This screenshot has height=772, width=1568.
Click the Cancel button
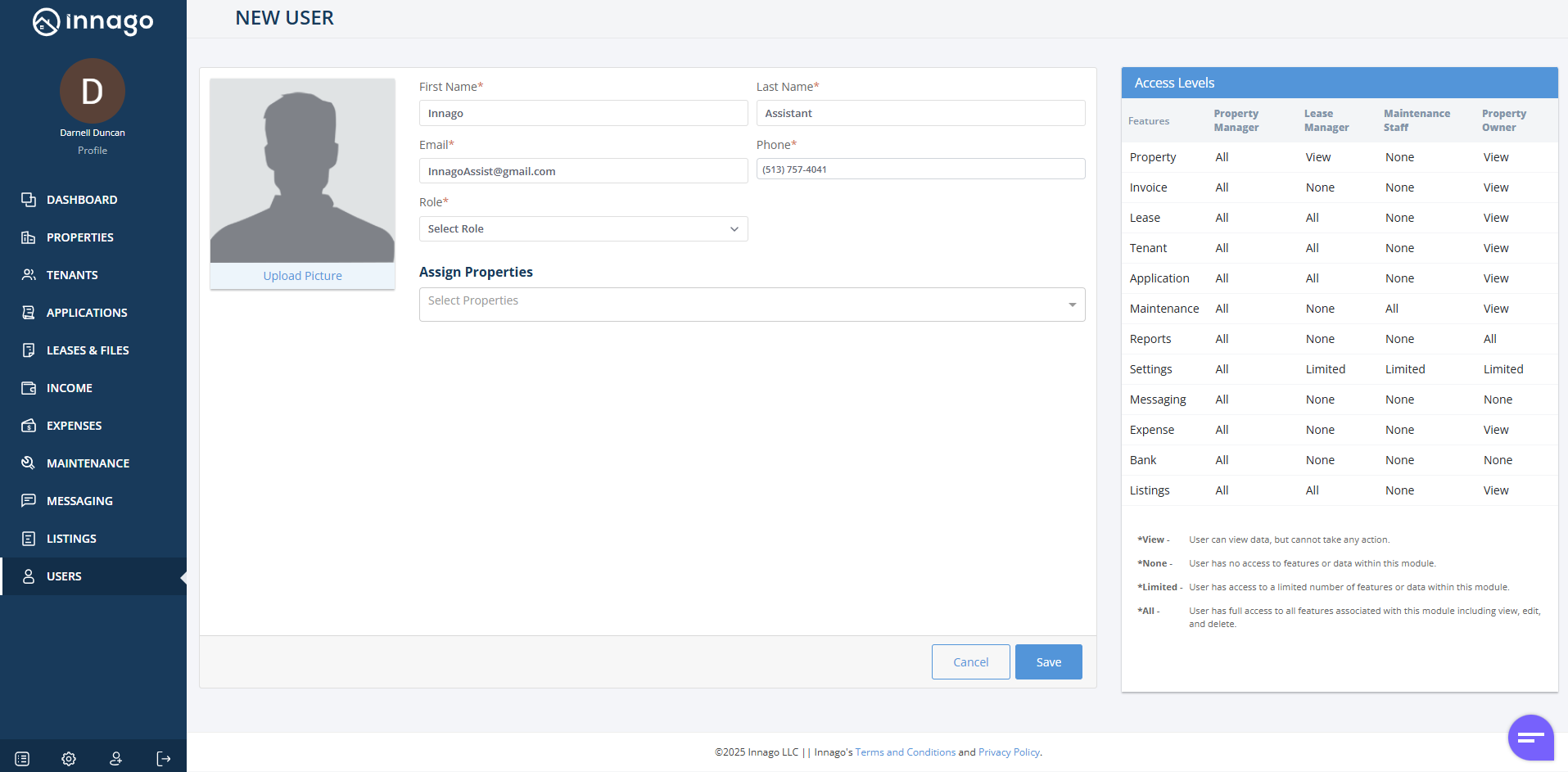(970, 662)
